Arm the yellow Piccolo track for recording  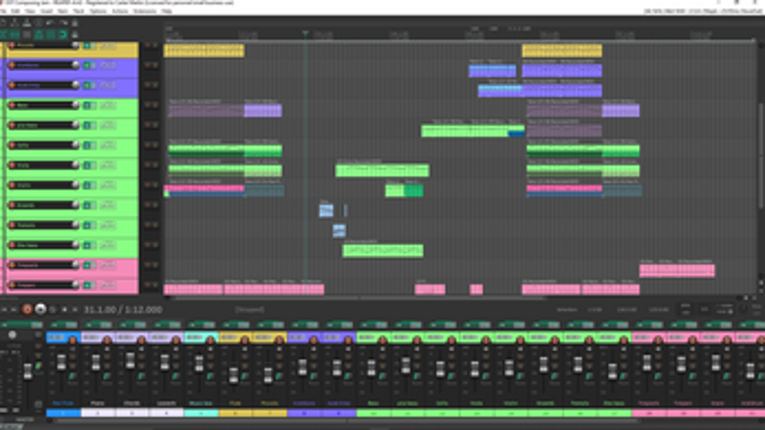[x=12, y=45]
